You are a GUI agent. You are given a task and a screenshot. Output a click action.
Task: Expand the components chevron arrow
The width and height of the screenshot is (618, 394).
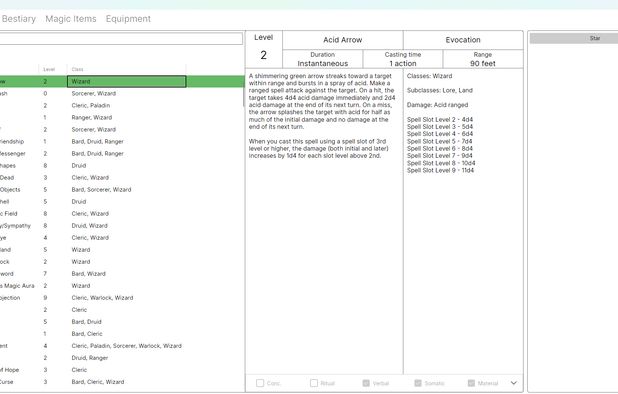click(514, 383)
